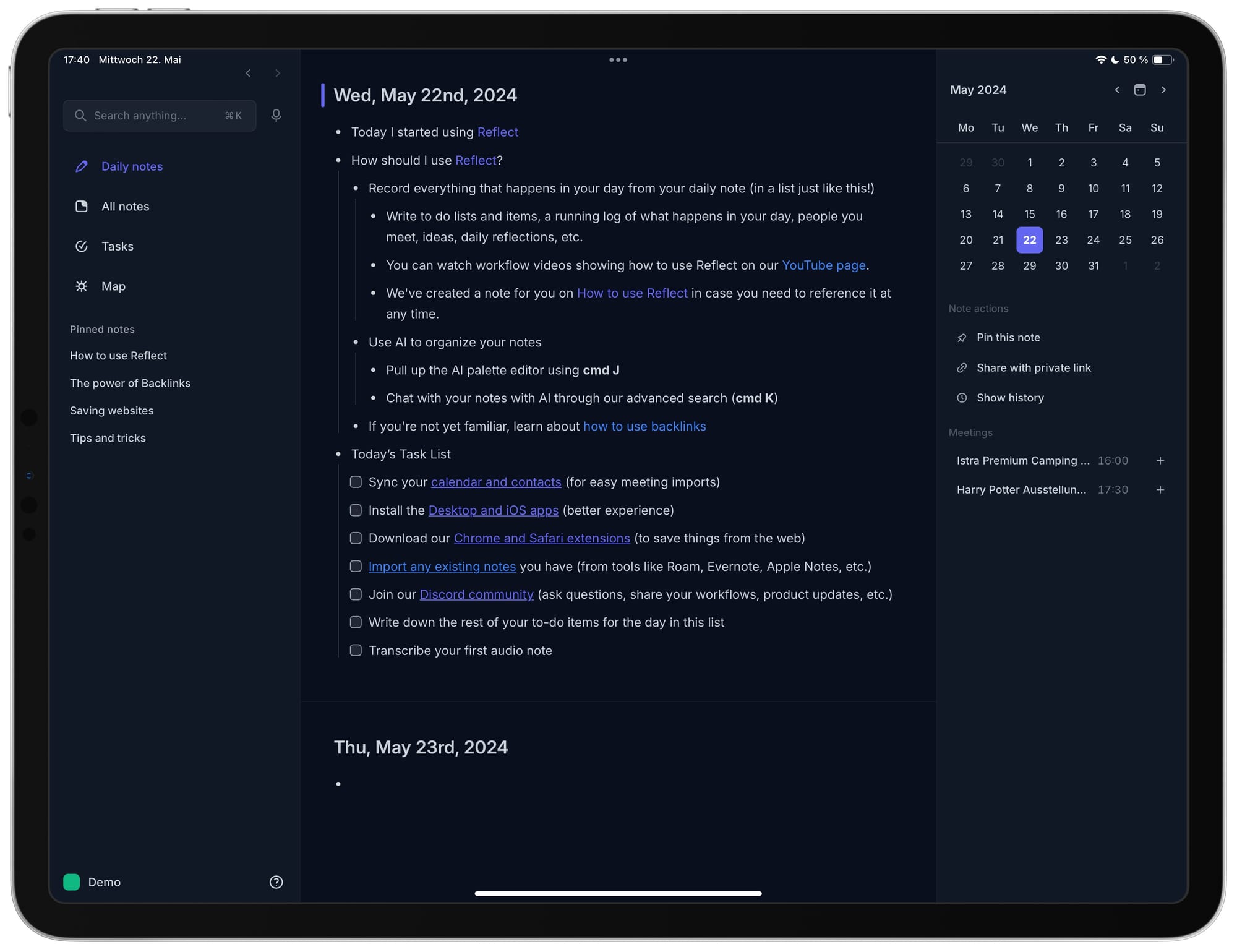Check the Install Desktop and iOS apps task
The image size is (1237, 952).
coord(356,510)
